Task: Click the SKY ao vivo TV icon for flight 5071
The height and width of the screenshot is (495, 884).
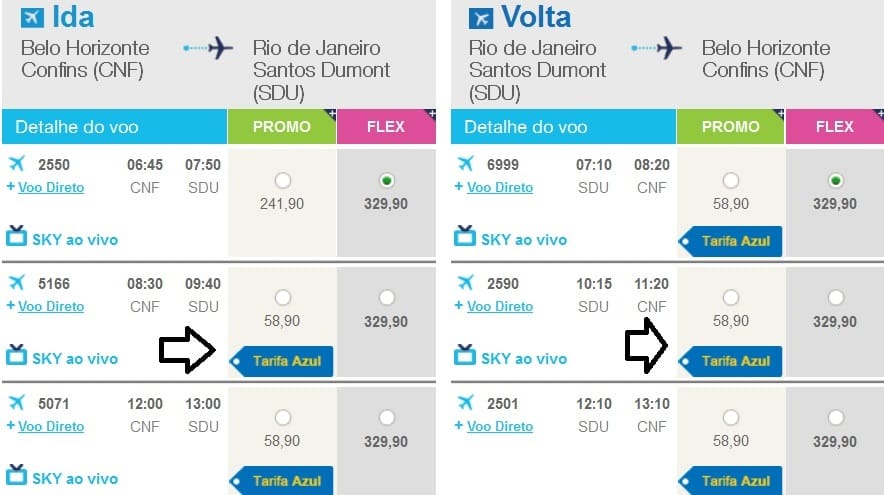Action: click(x=17, y=476)
